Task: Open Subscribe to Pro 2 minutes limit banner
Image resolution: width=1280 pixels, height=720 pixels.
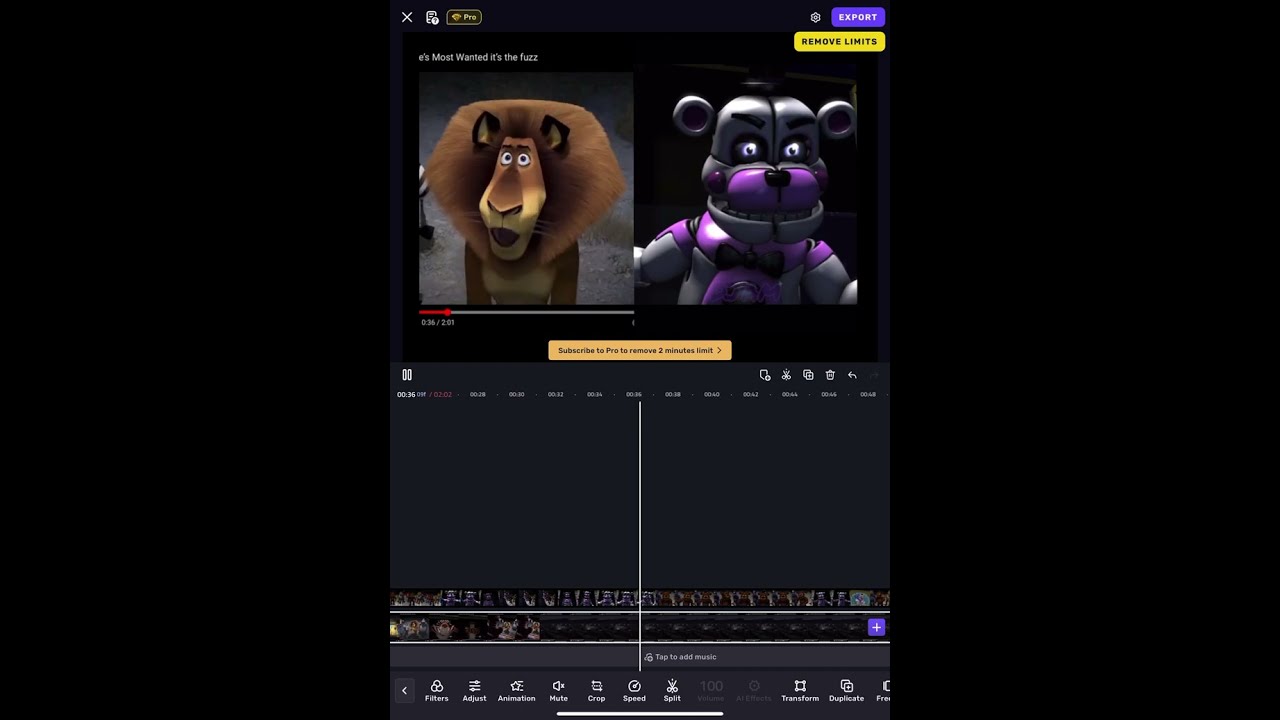Action: [x=640, y=350]
